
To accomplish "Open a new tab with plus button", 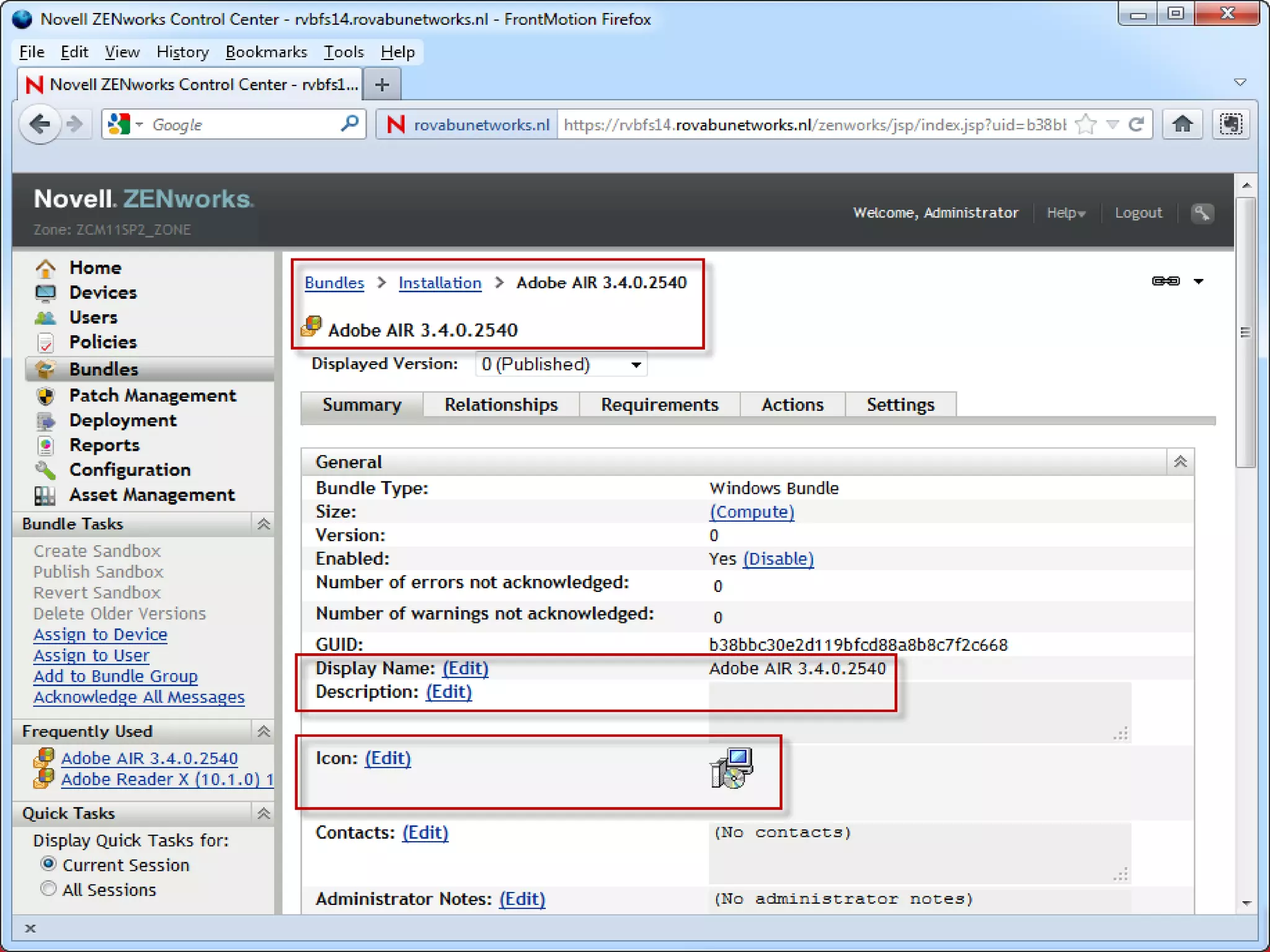I will [x=382, y=84].
